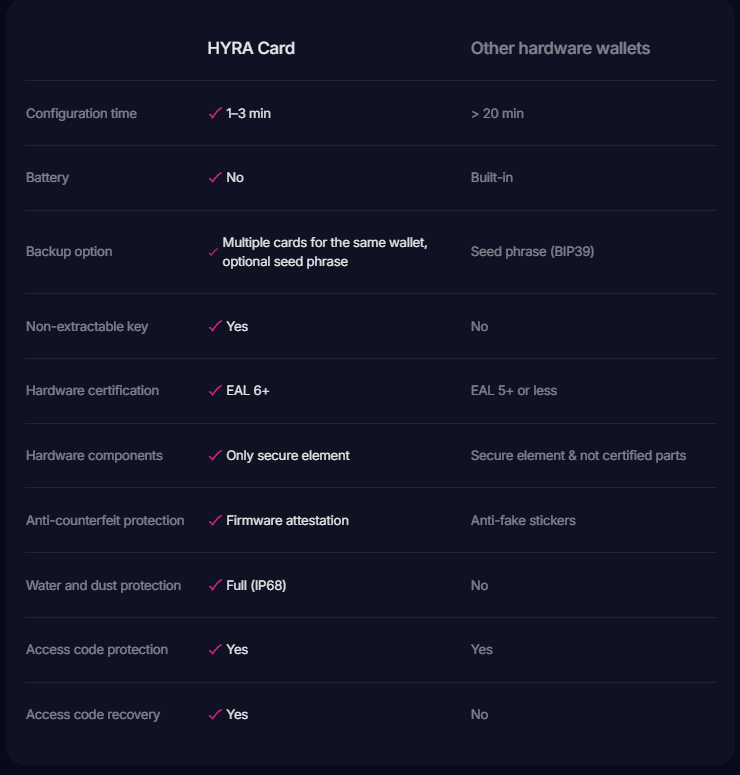The width and height of the screenshot is (740, 775).
Task: Click the checkmark beside Firmware attestation
Action: click(214, 521)
